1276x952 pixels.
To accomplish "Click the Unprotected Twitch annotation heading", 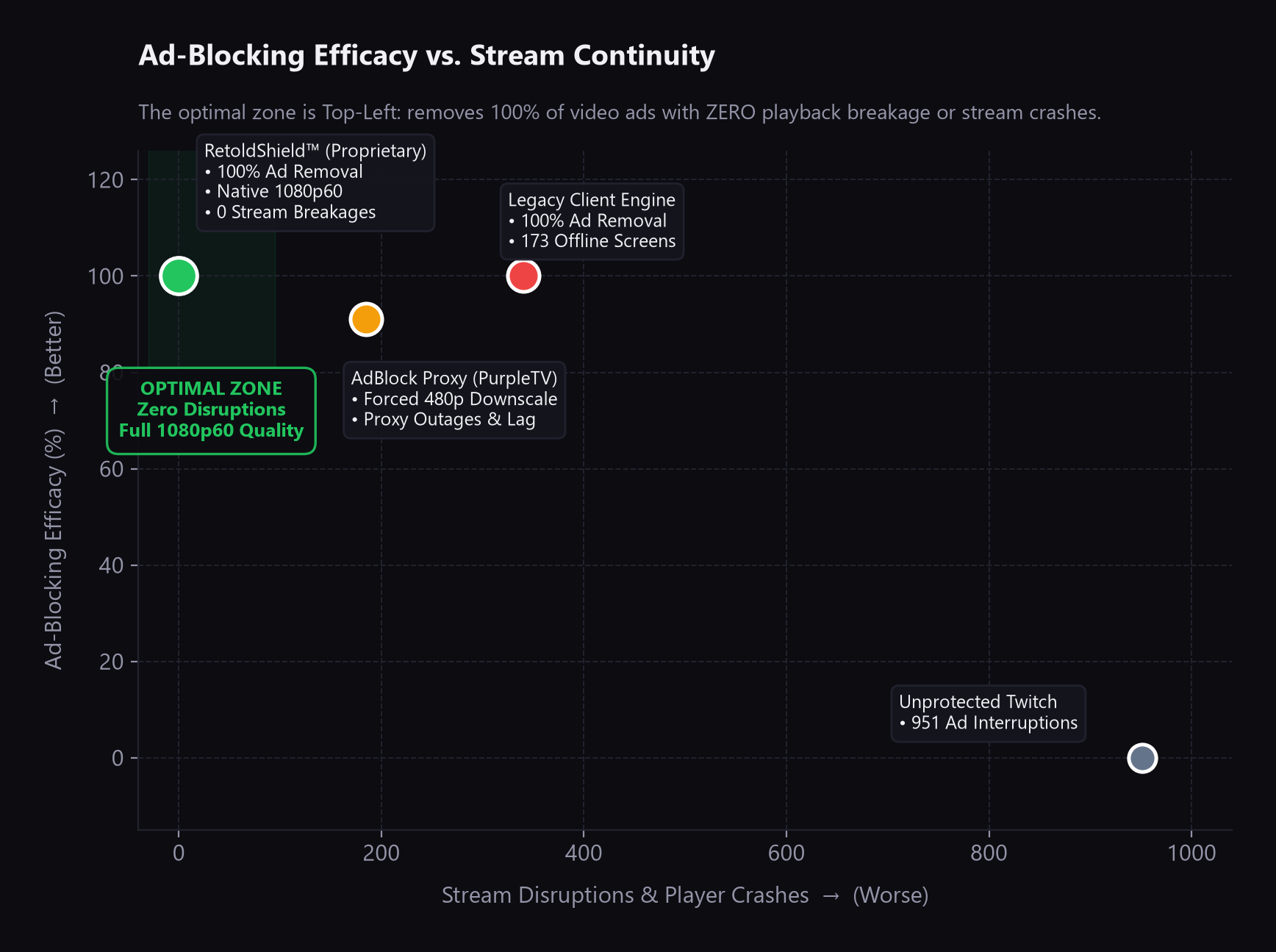I will [x=978, y=702].
